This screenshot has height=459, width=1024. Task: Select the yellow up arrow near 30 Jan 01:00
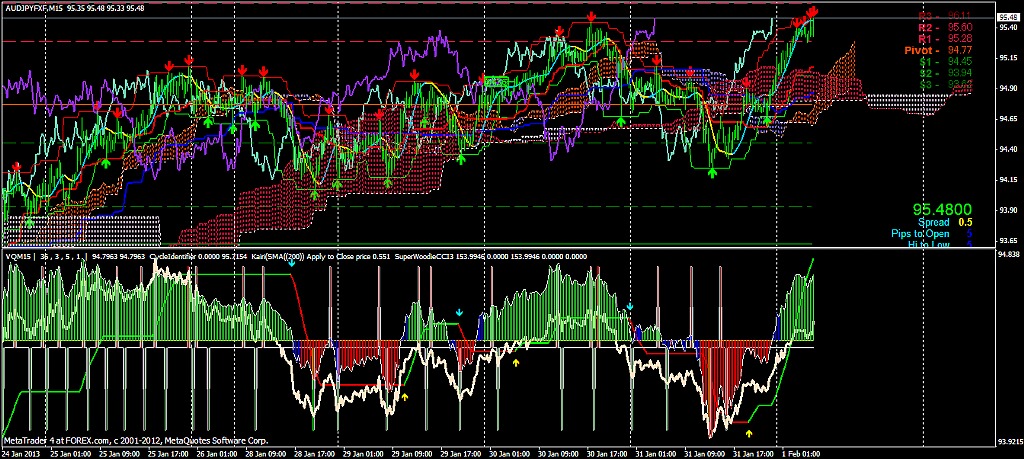tap(516, 362)
